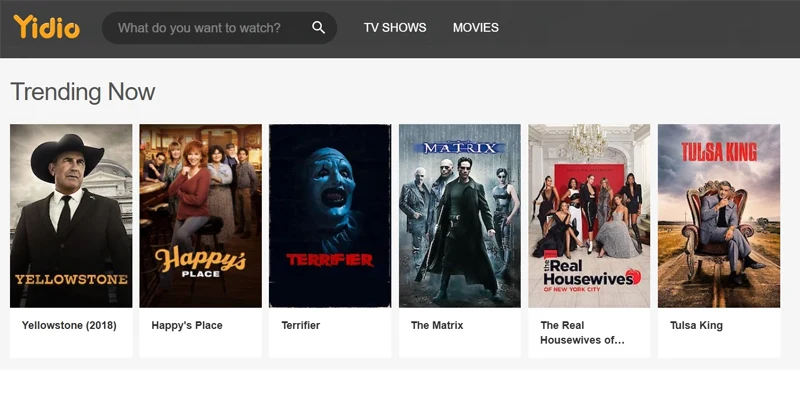Open The Matrix poster thumbnail
800x400 pixels.
click(460, 216)
